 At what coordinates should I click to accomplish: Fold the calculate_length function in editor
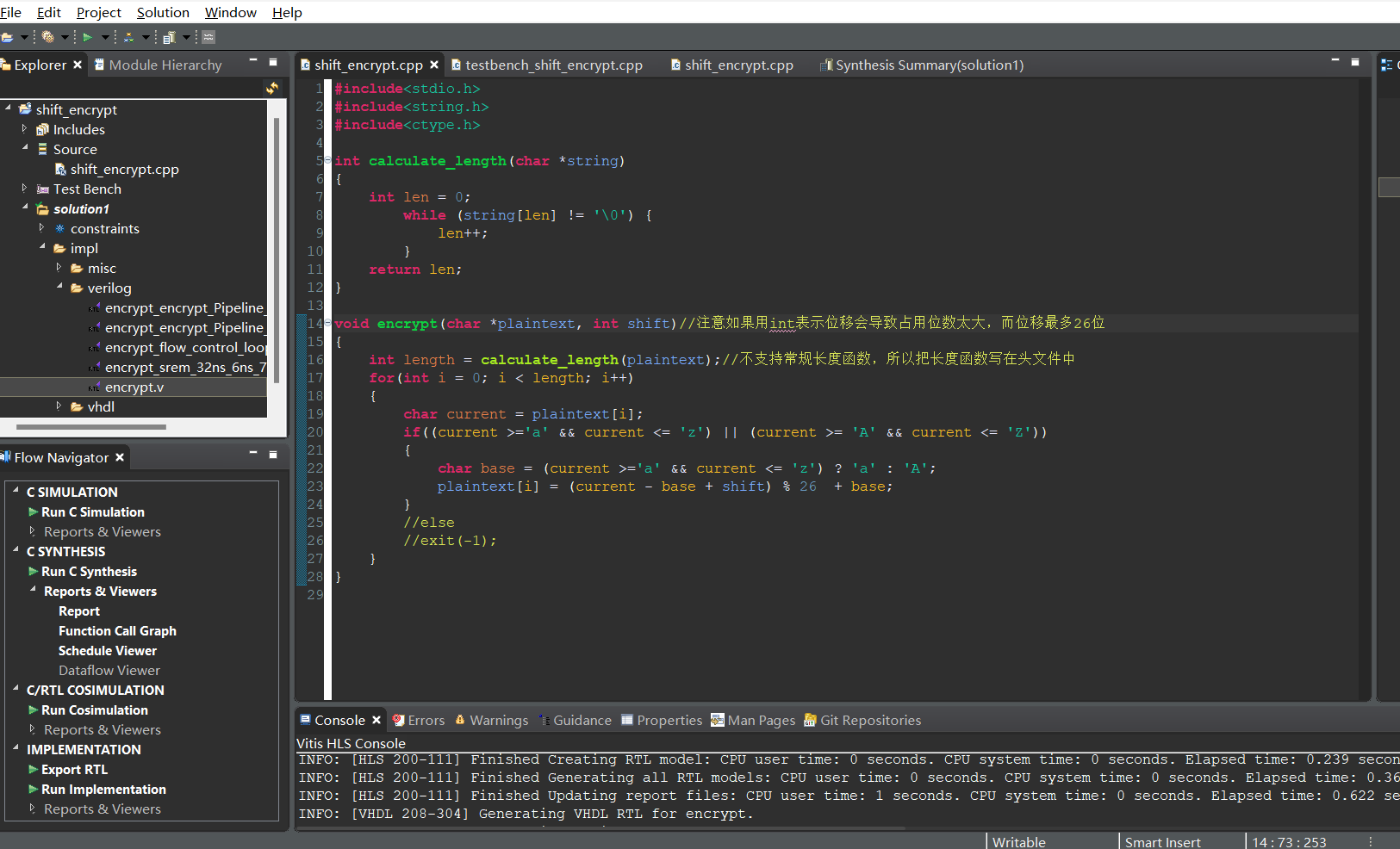point(328,160)
